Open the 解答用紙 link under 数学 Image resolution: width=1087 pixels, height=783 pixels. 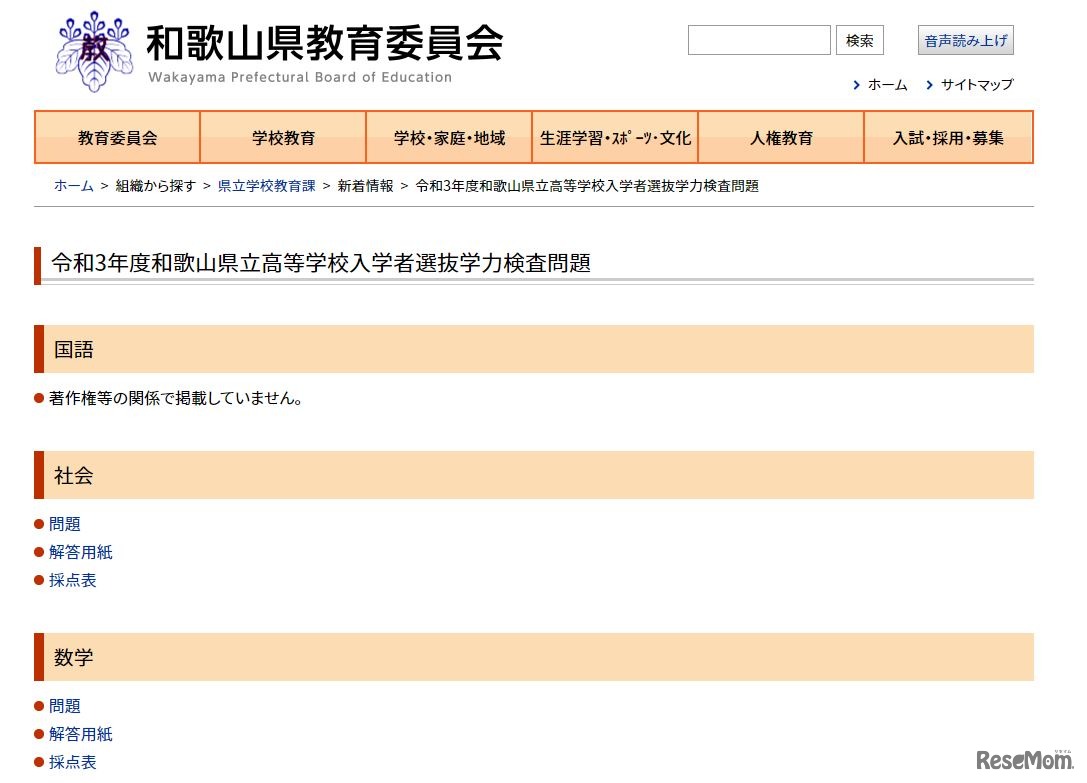(80, 734)
